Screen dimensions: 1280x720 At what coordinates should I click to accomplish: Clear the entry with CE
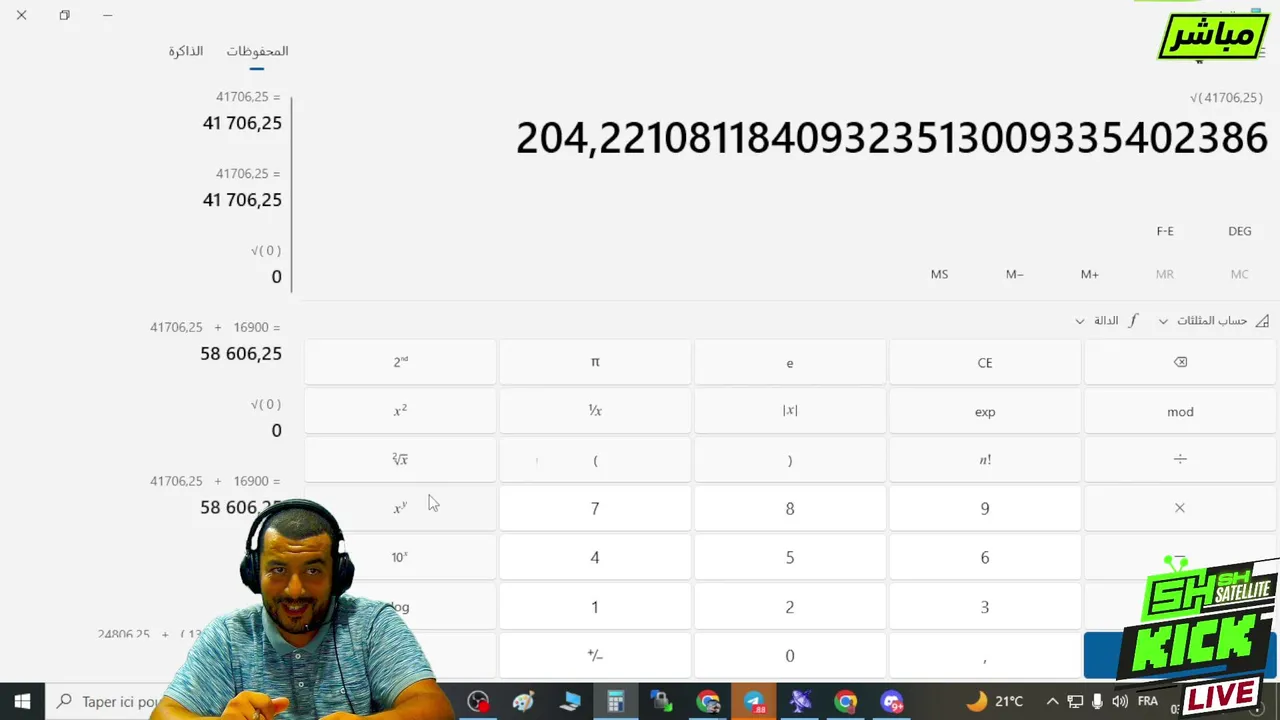pos(985,362)
